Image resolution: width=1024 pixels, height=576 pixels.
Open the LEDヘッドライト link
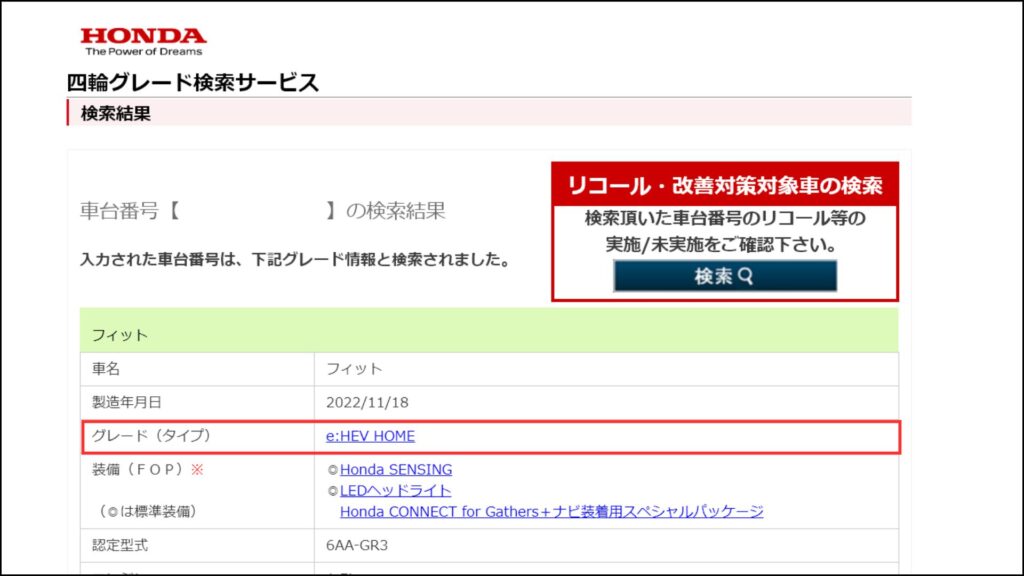click(395, 490)
